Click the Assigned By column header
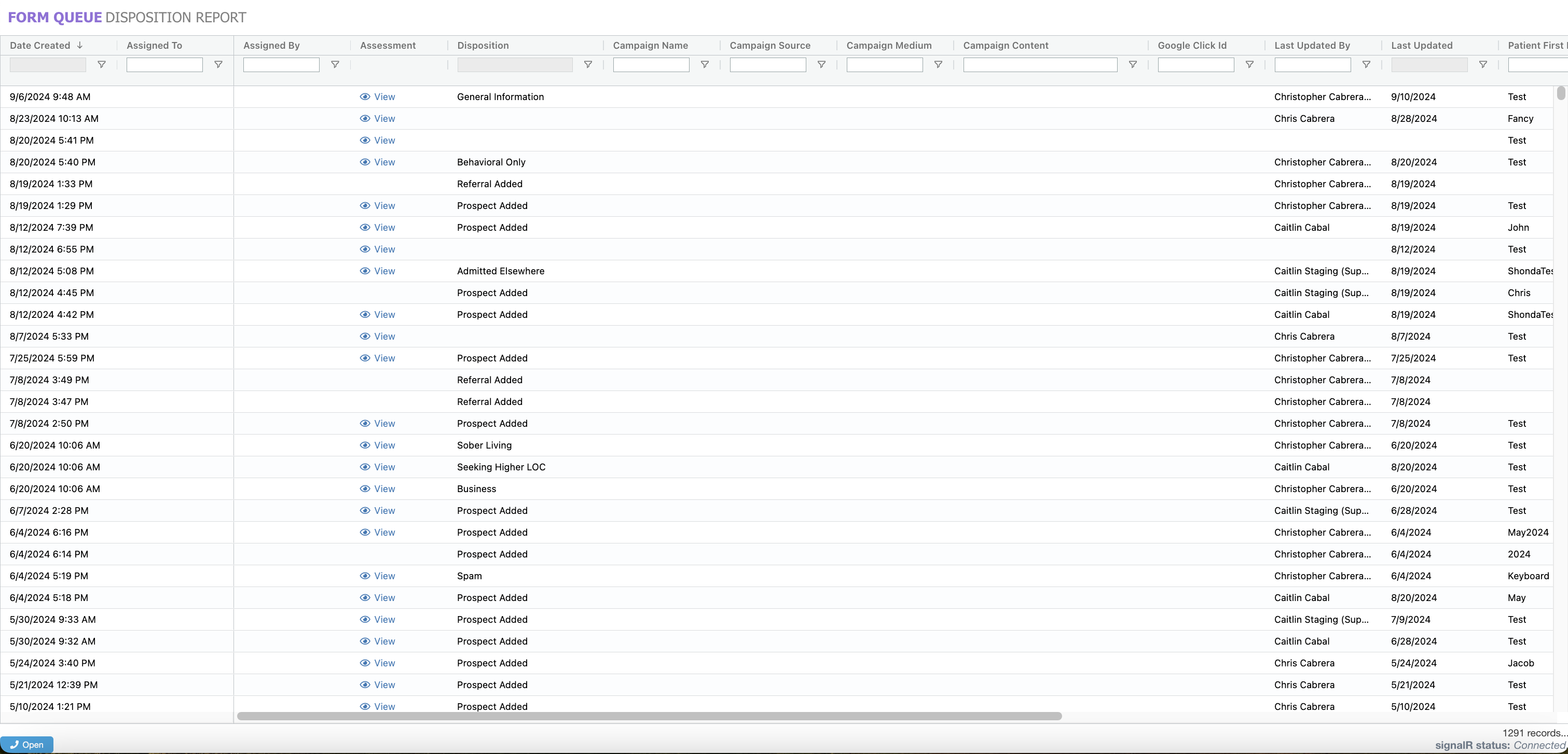 point(271,45)
